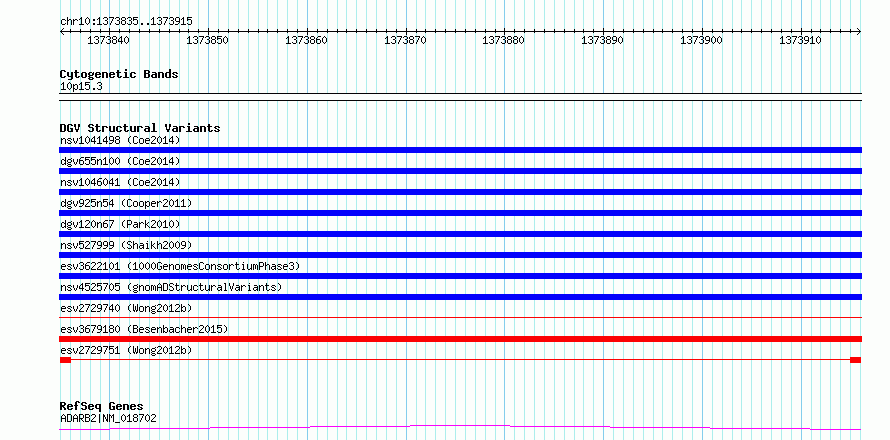This screenshot has width=890, height=440.
Task: Click the blue bar under dgv120n67
Action: [460, 234]
